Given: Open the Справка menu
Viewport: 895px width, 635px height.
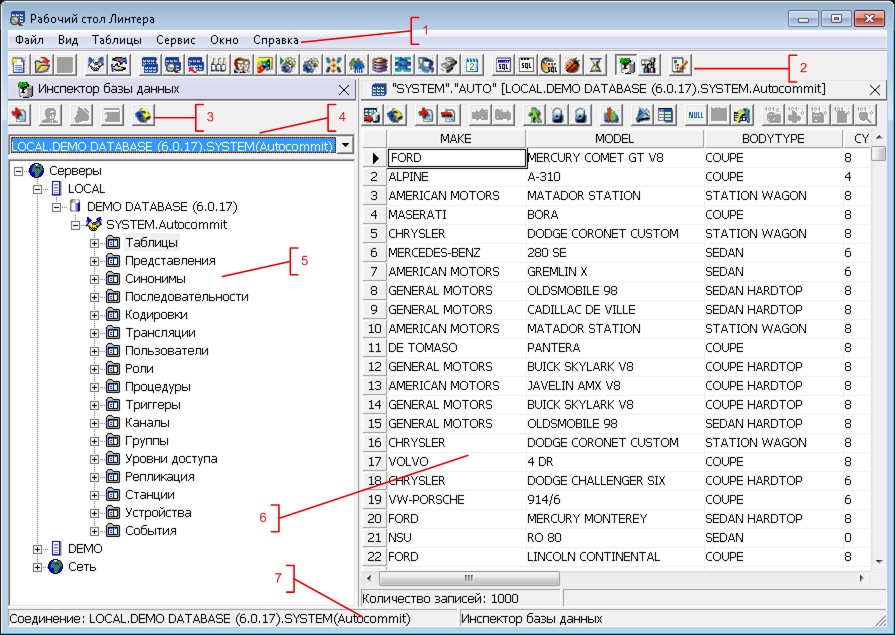Looking at the screenshot, I should 276,40.
